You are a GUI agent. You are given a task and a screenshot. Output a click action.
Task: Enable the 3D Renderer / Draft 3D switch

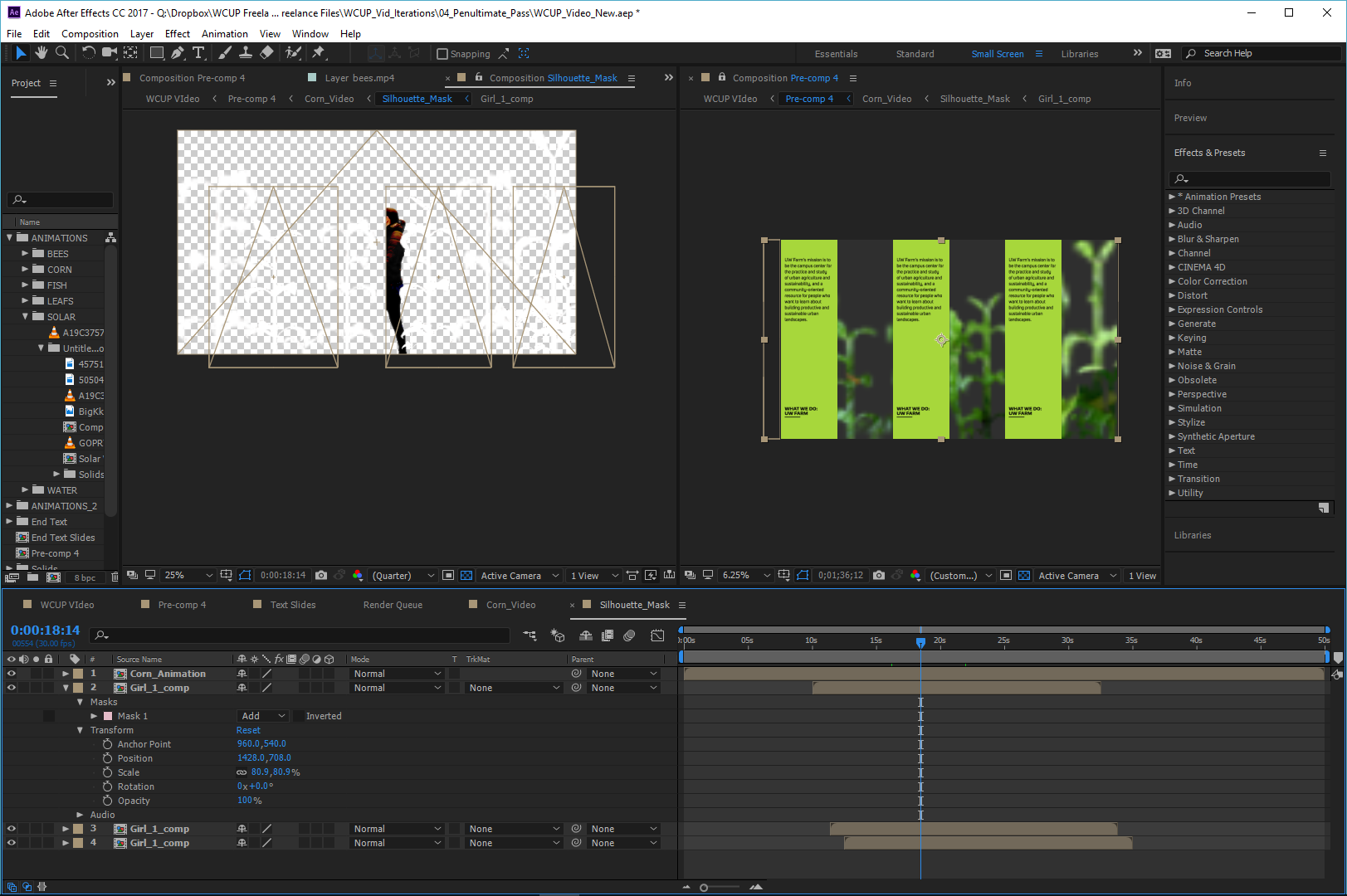(x=557, y=635)
